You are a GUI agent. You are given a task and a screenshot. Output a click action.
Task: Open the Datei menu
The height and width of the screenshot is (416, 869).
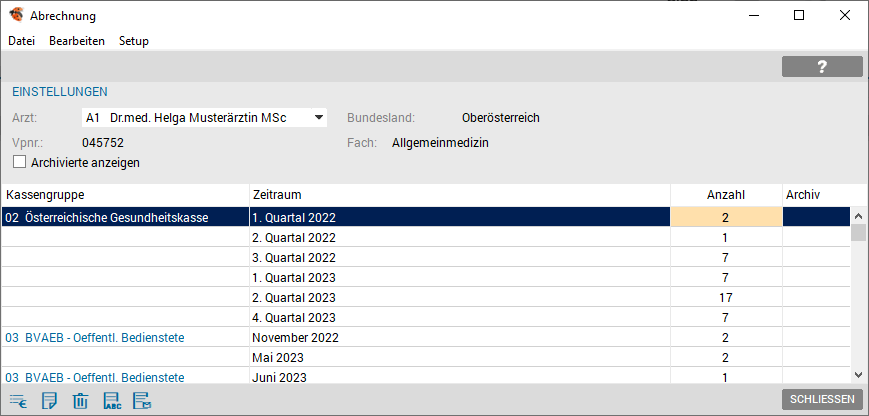click(x=22, y=41)
